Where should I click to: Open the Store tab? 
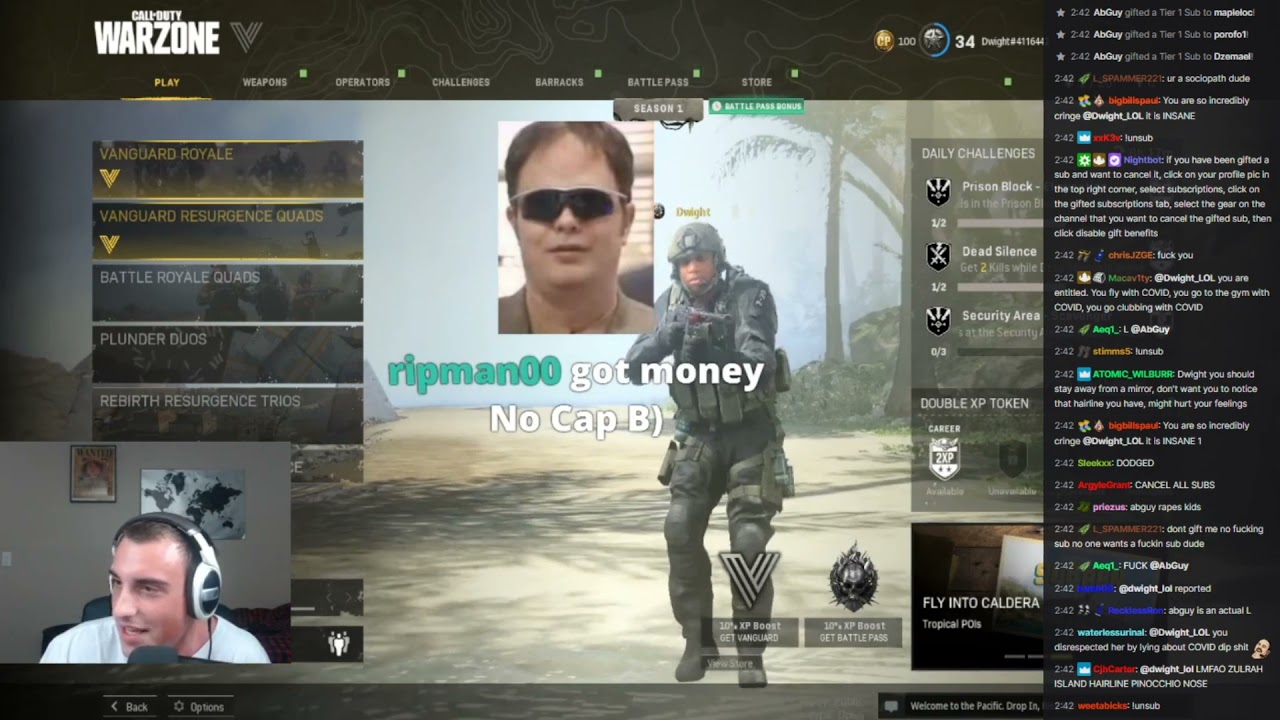(756, 82)
